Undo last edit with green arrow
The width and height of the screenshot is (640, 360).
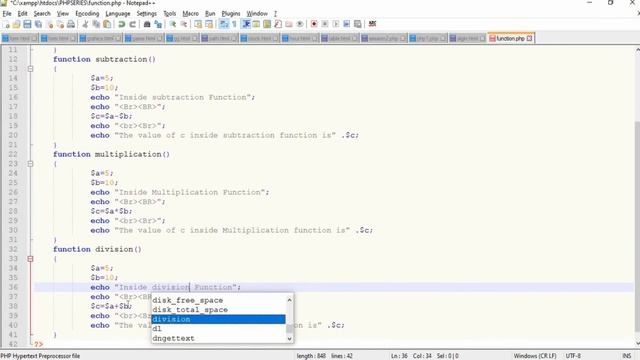click(x=122, y=24)
